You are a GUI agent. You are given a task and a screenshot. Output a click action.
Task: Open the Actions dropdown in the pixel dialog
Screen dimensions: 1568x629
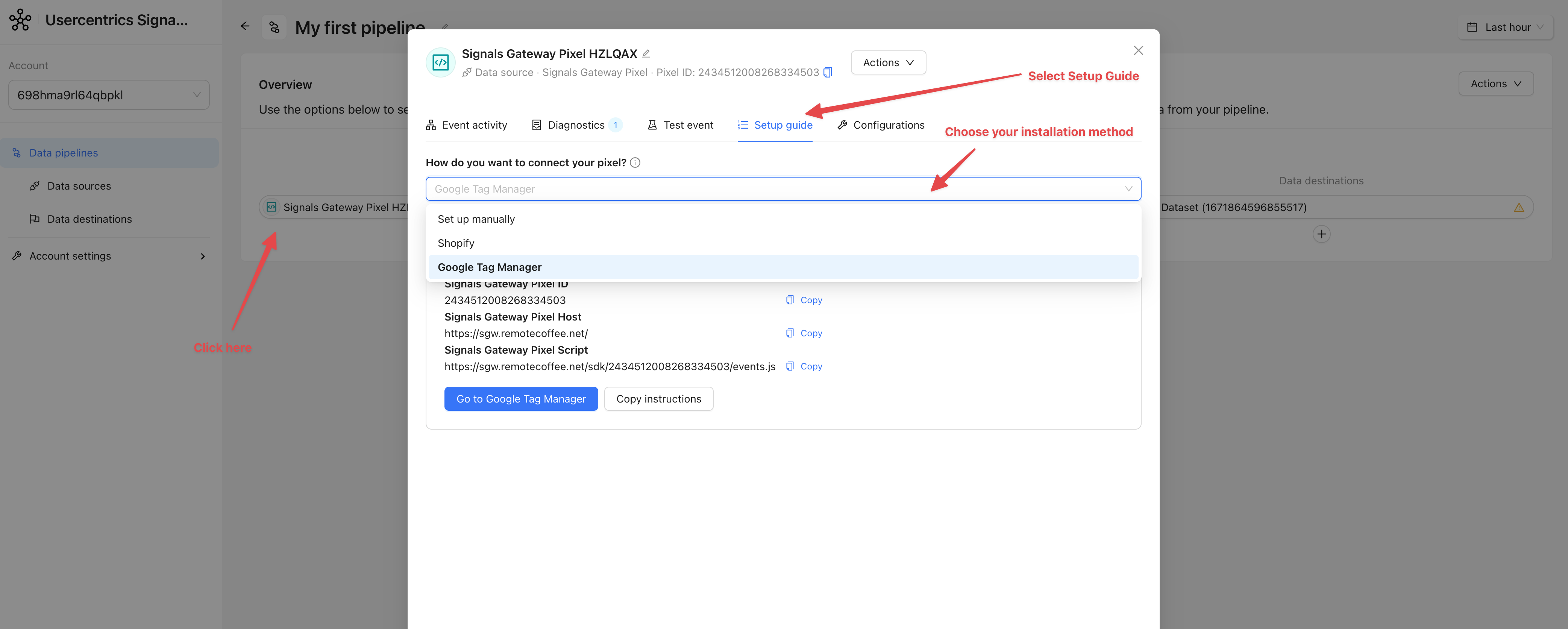click(887, 63)
